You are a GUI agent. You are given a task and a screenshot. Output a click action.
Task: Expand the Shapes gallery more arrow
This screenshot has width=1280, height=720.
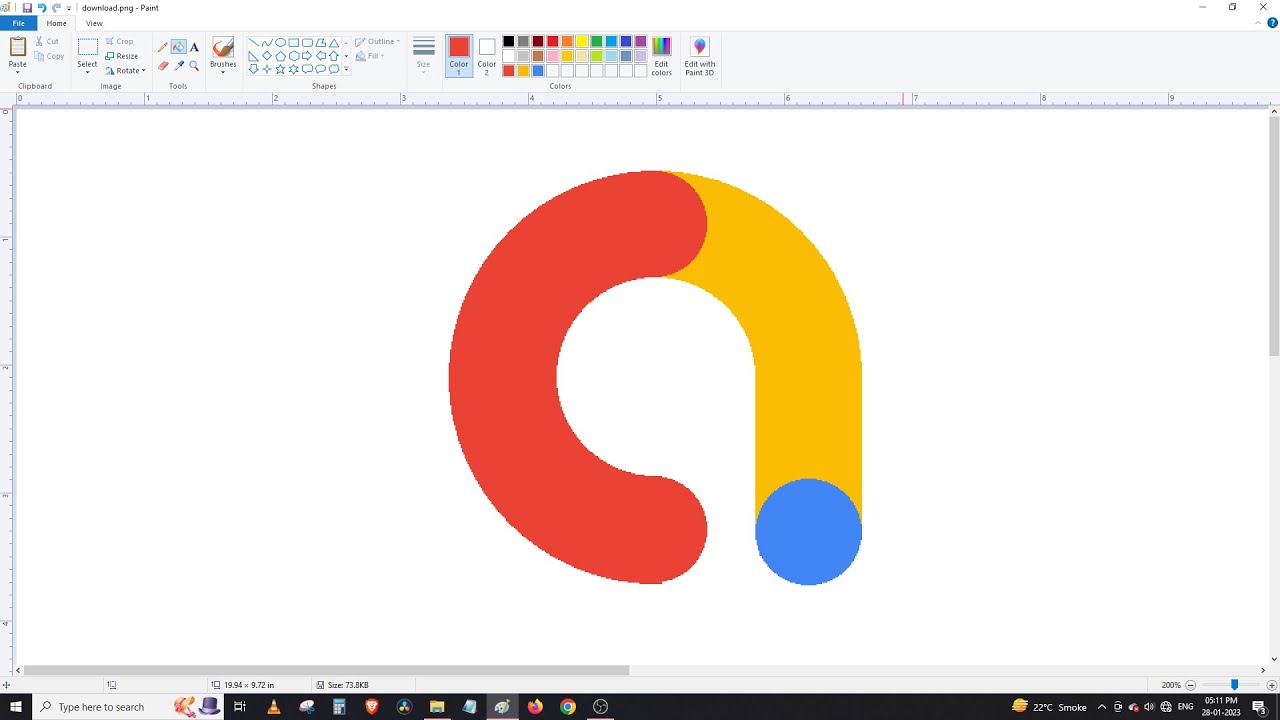[347, 70]
